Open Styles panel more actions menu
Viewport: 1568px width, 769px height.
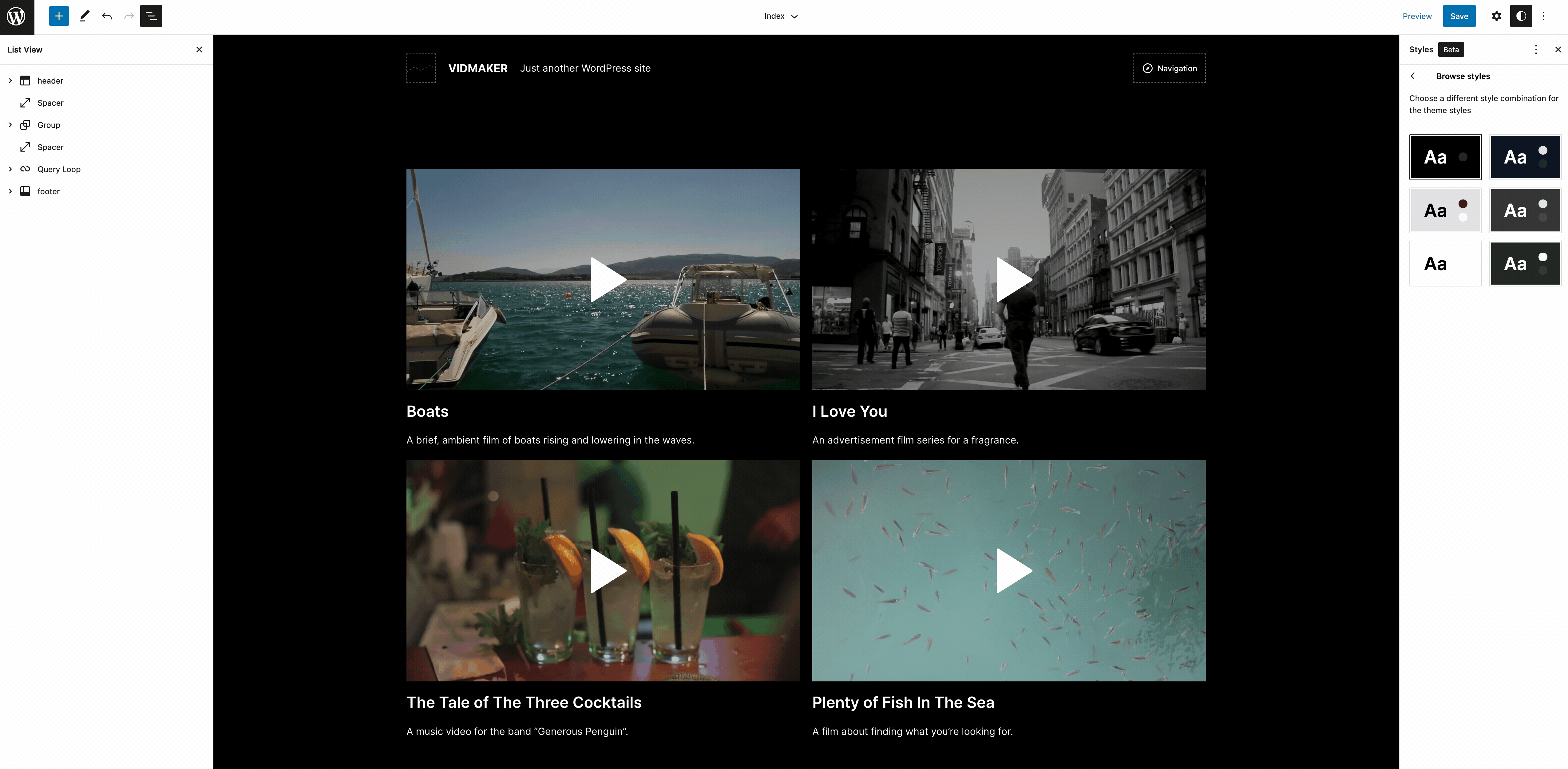[x=1536, y=50]
